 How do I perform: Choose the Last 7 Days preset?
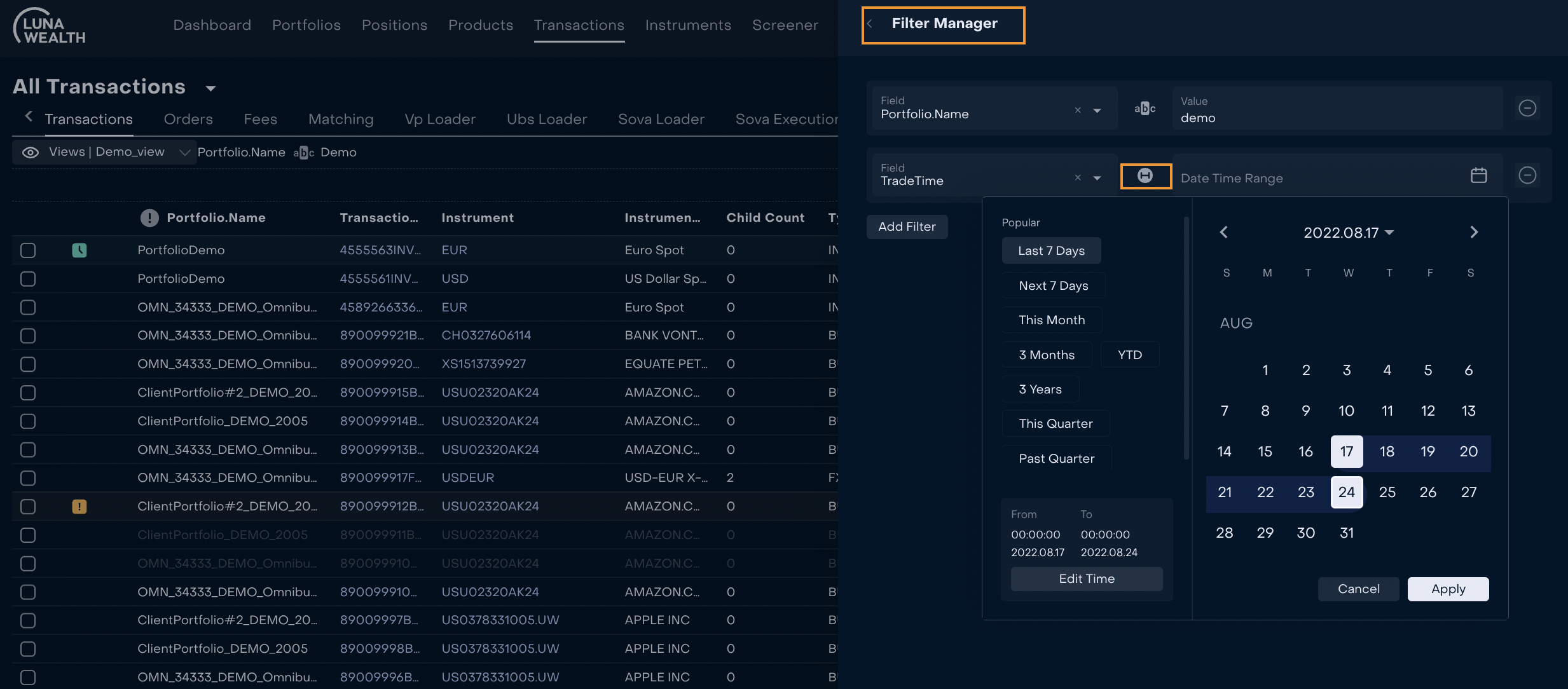pyautogui.click(x=1051, y=250)
